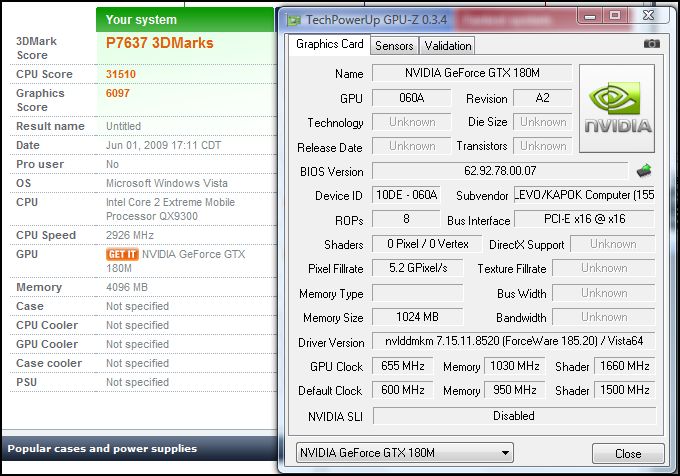The image size is (680, 476).
Task: Click the GPU-Z screenshot camera icon
Action: point(651,43)
